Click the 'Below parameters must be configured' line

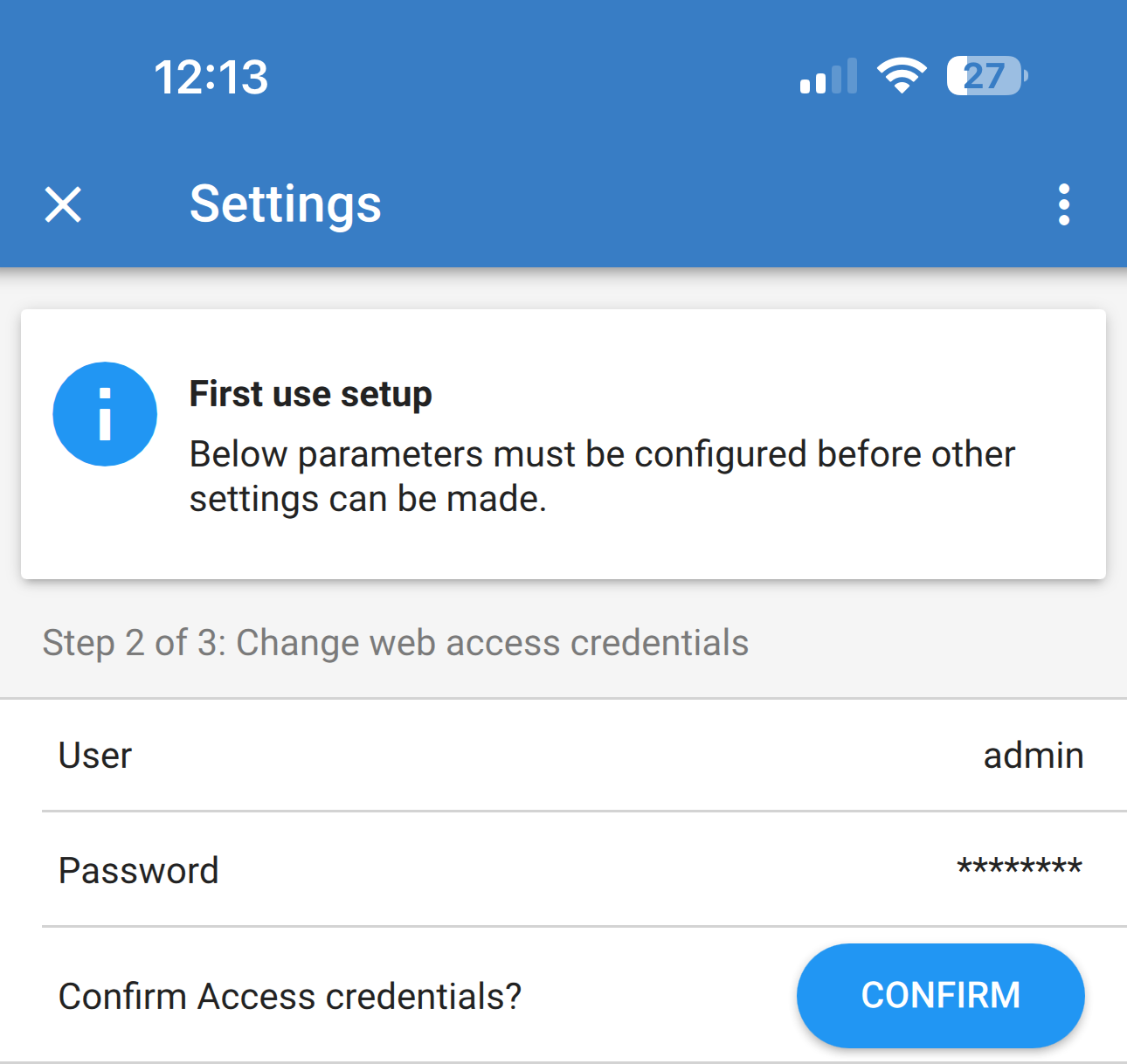[602, 454]
